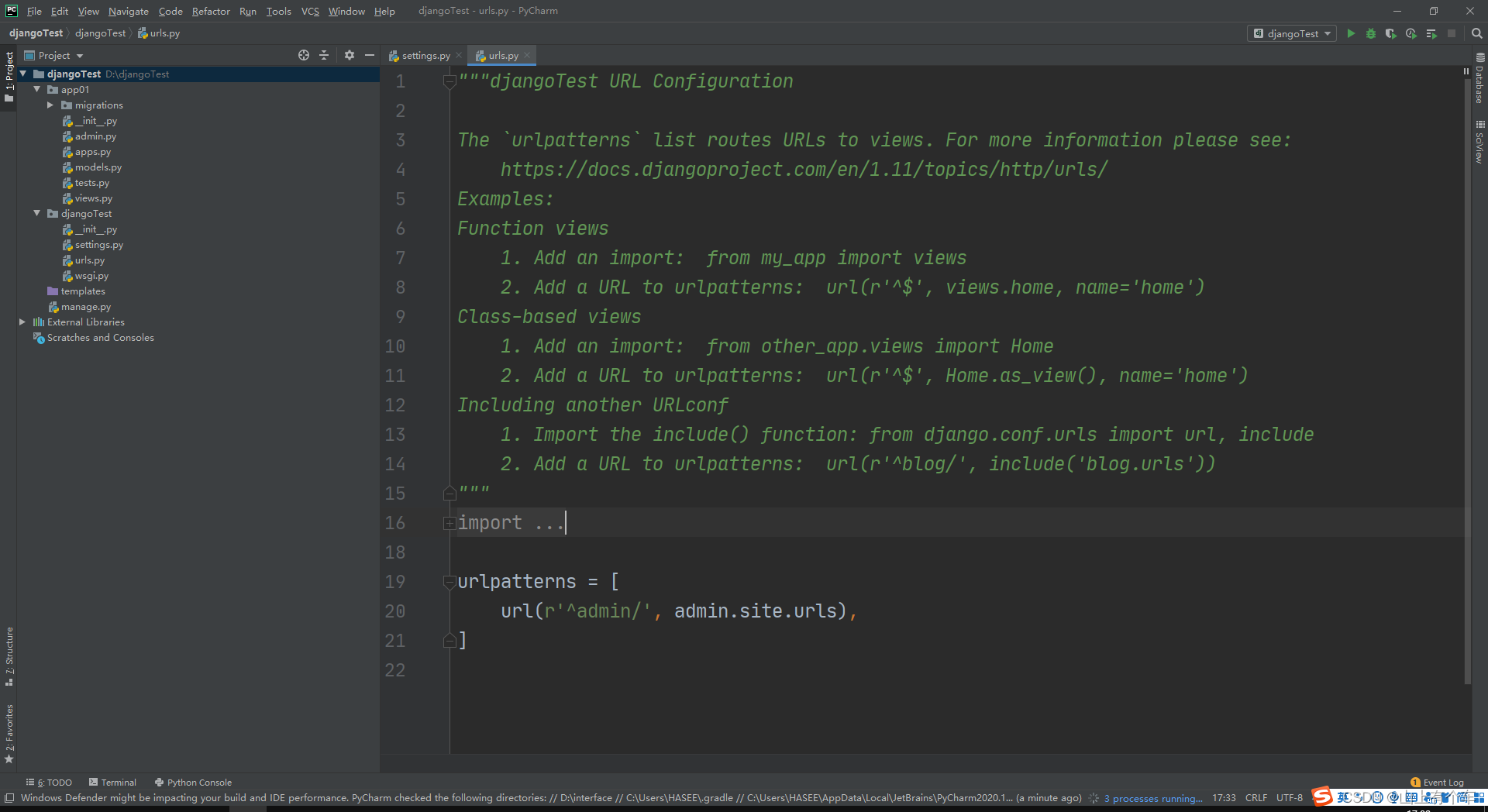Run djangoTest with coverage
Viewport: 1488px width, 812px height.
click(1390, 33)
